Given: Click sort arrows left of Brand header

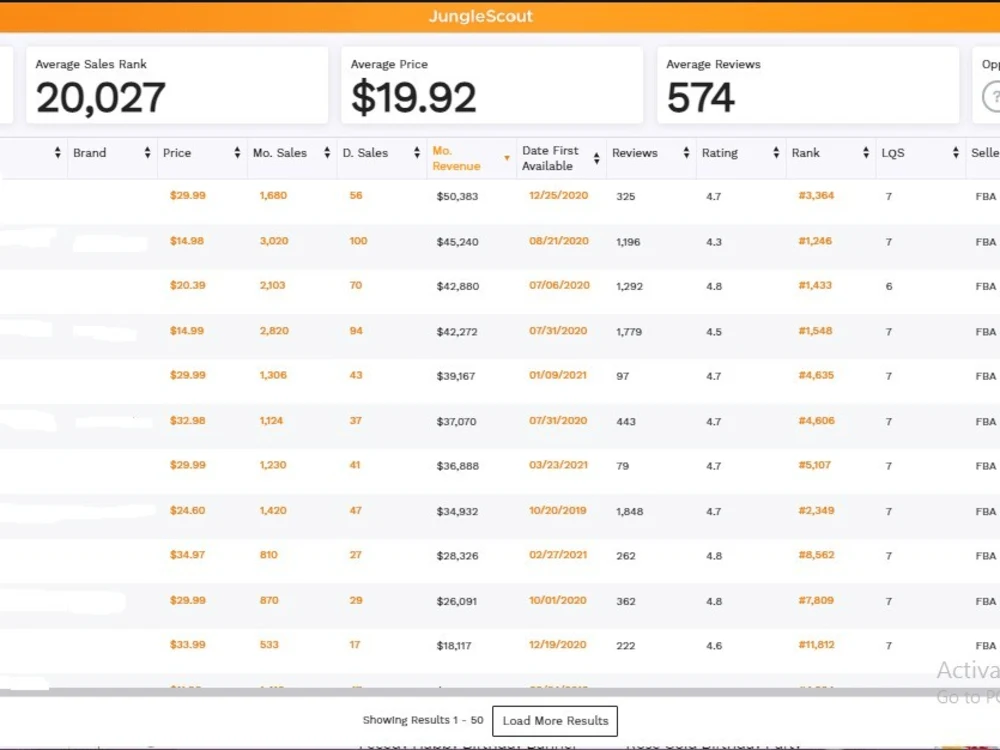Looking at the screenshot, I should 57,152.
